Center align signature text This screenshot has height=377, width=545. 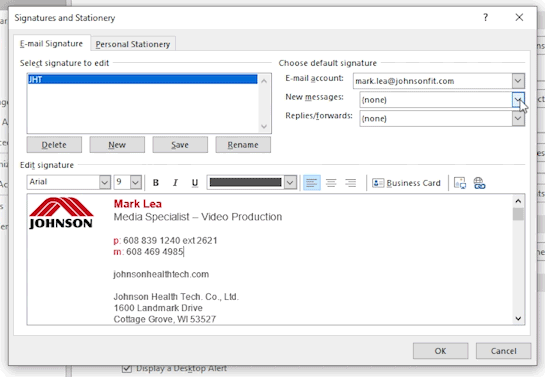pos(331,183)
